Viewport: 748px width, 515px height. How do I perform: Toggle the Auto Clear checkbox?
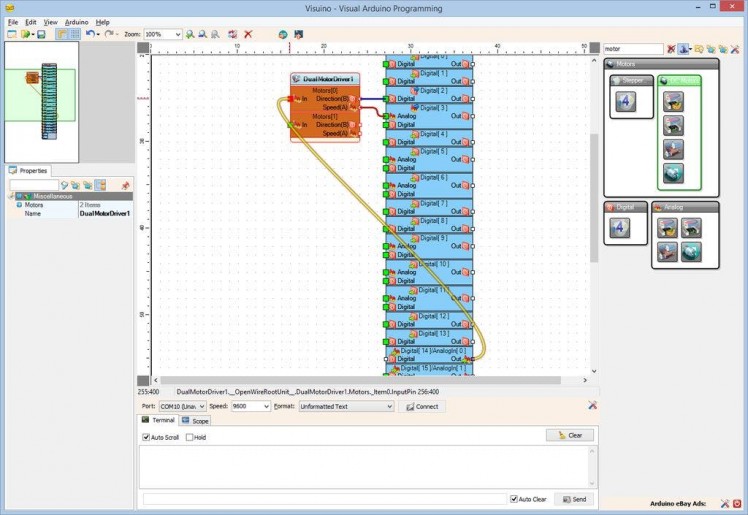514,499
